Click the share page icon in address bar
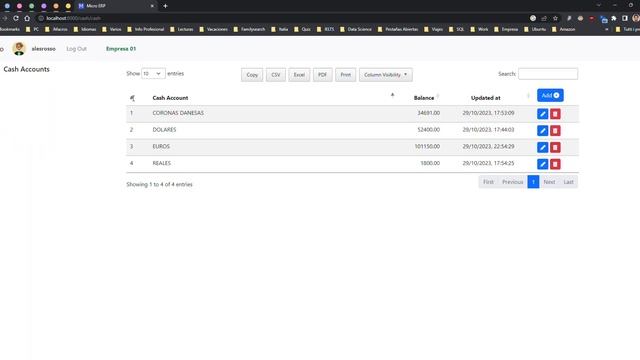The width and height of the screenshot is (640, 360). tap(544, 18)
